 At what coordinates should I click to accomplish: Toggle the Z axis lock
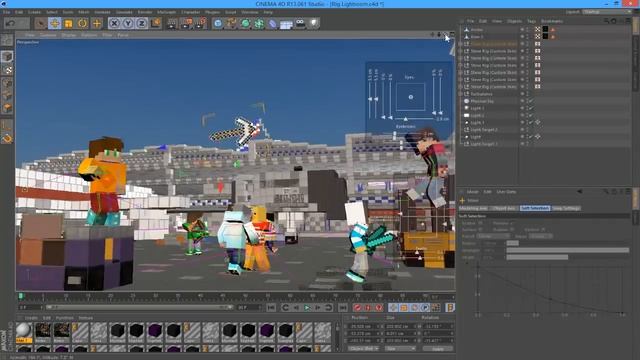142,23
